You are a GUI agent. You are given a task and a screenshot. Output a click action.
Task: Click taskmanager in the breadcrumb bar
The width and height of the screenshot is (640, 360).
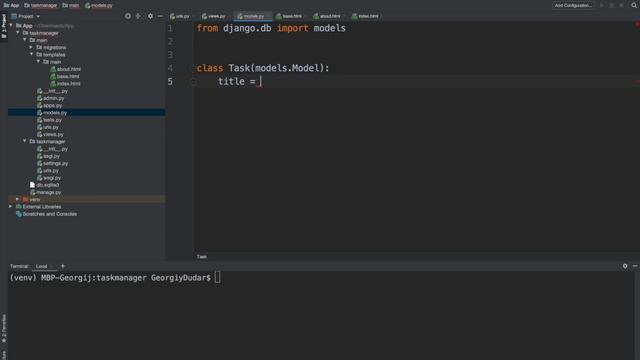coord(40,5)
